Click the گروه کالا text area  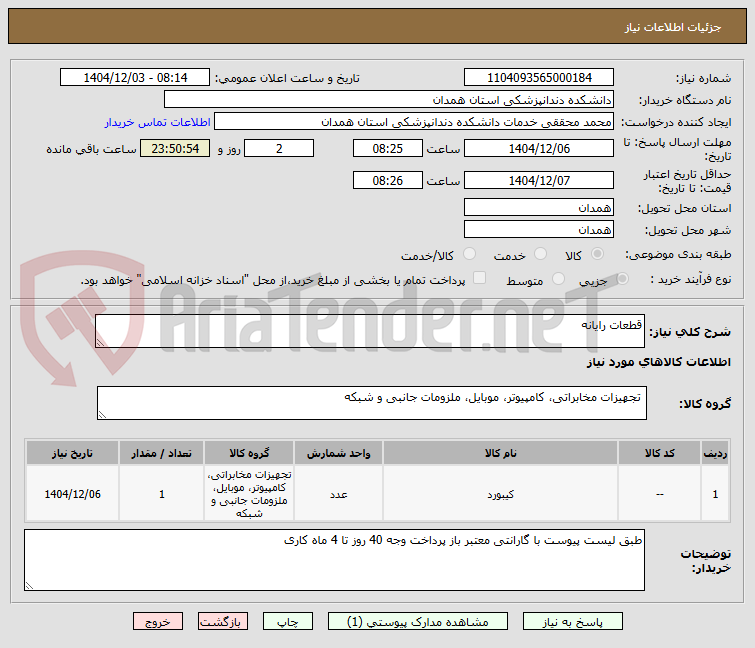(372, 403)
